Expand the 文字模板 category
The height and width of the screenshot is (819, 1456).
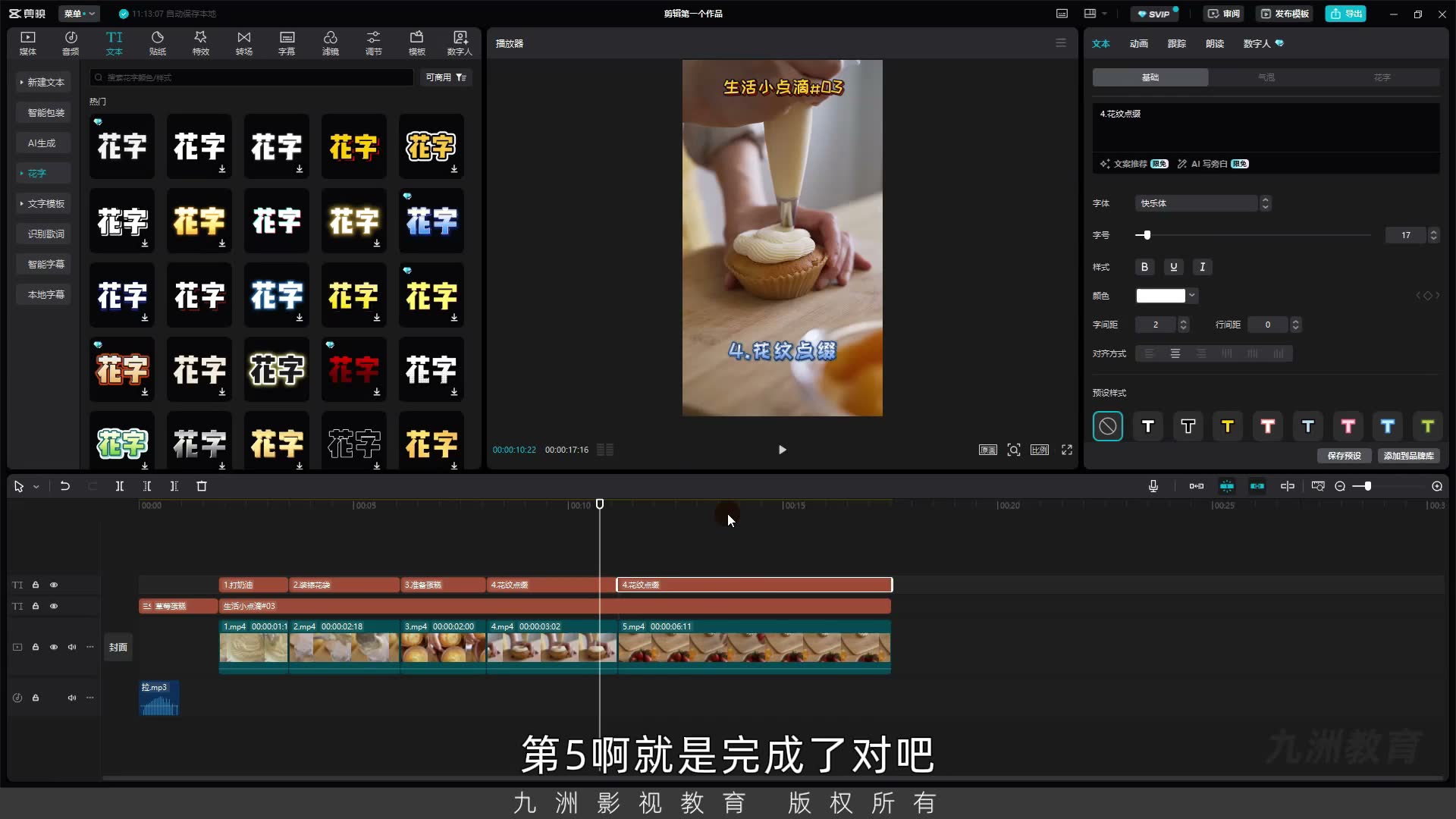click(43, 203)
